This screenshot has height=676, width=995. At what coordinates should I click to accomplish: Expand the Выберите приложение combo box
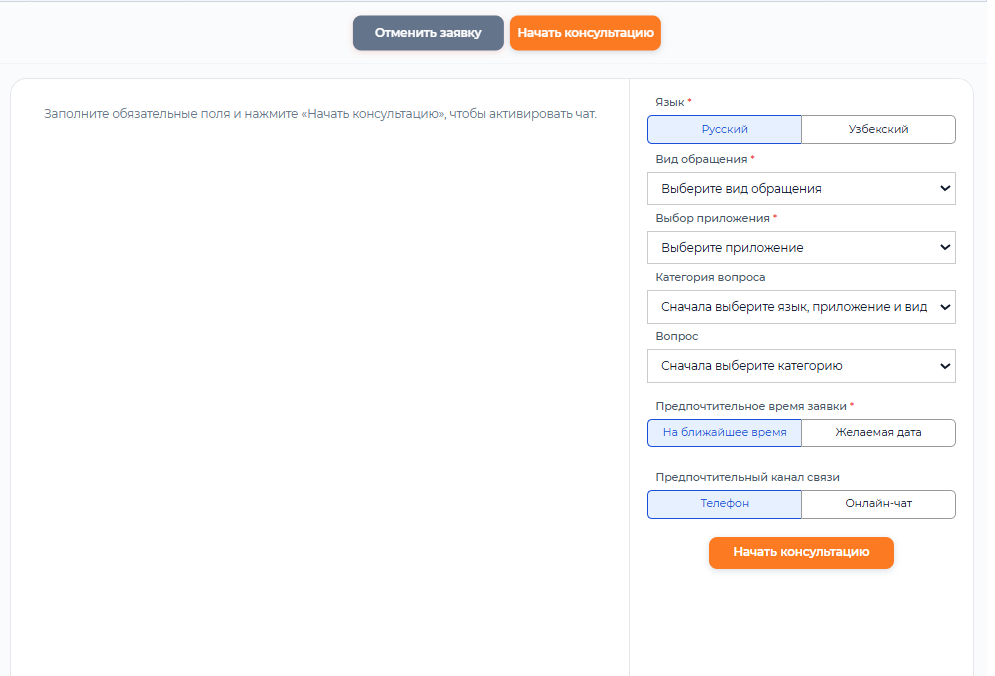(x=790, y=247)
